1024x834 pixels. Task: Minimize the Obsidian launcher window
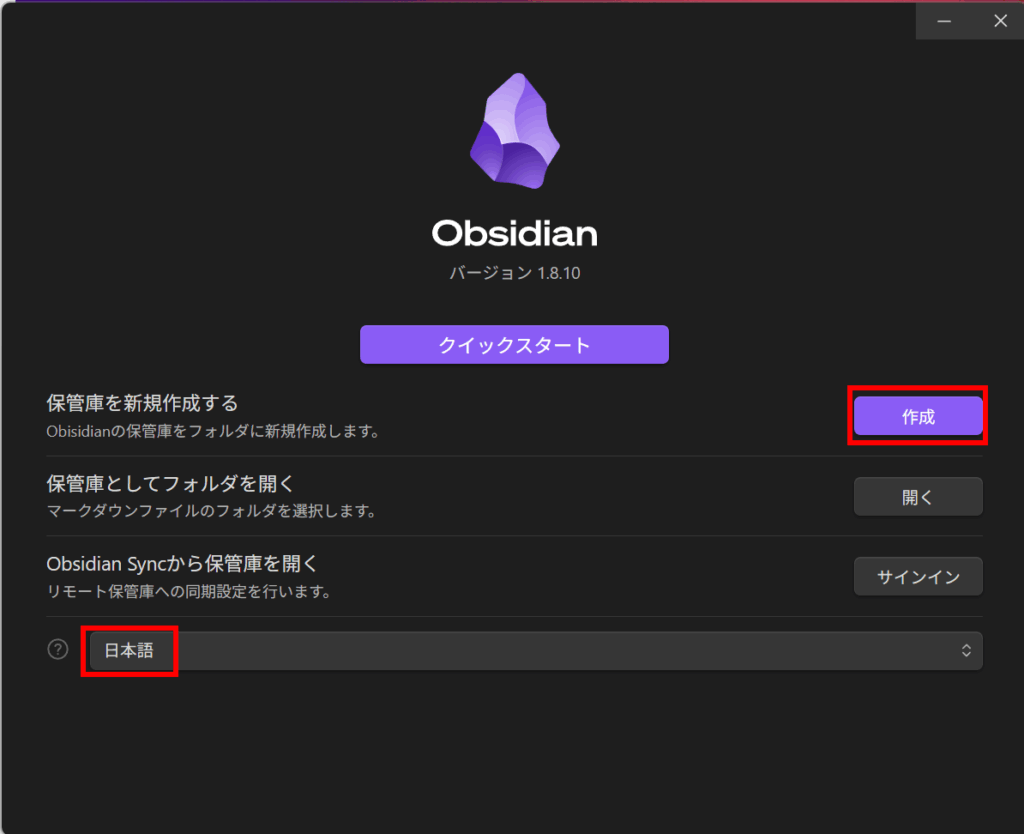(944, 21)
